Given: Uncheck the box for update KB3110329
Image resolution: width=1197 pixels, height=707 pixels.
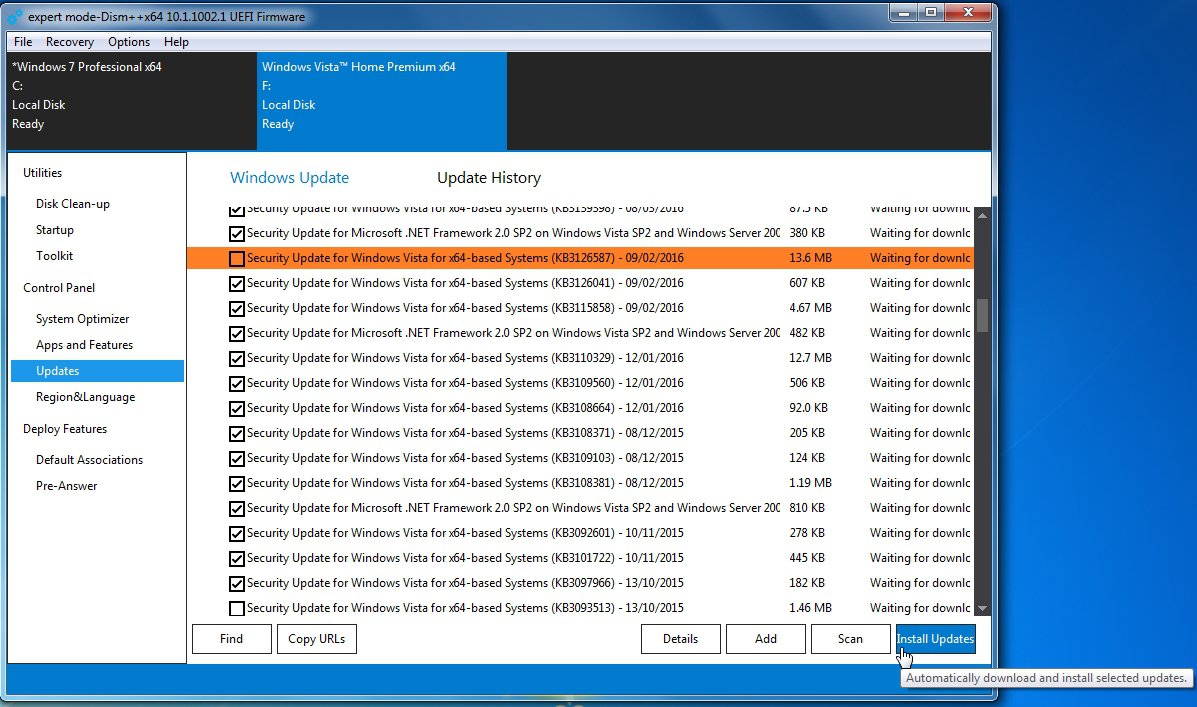Looking at the screenshot, I should click(237, 359).
